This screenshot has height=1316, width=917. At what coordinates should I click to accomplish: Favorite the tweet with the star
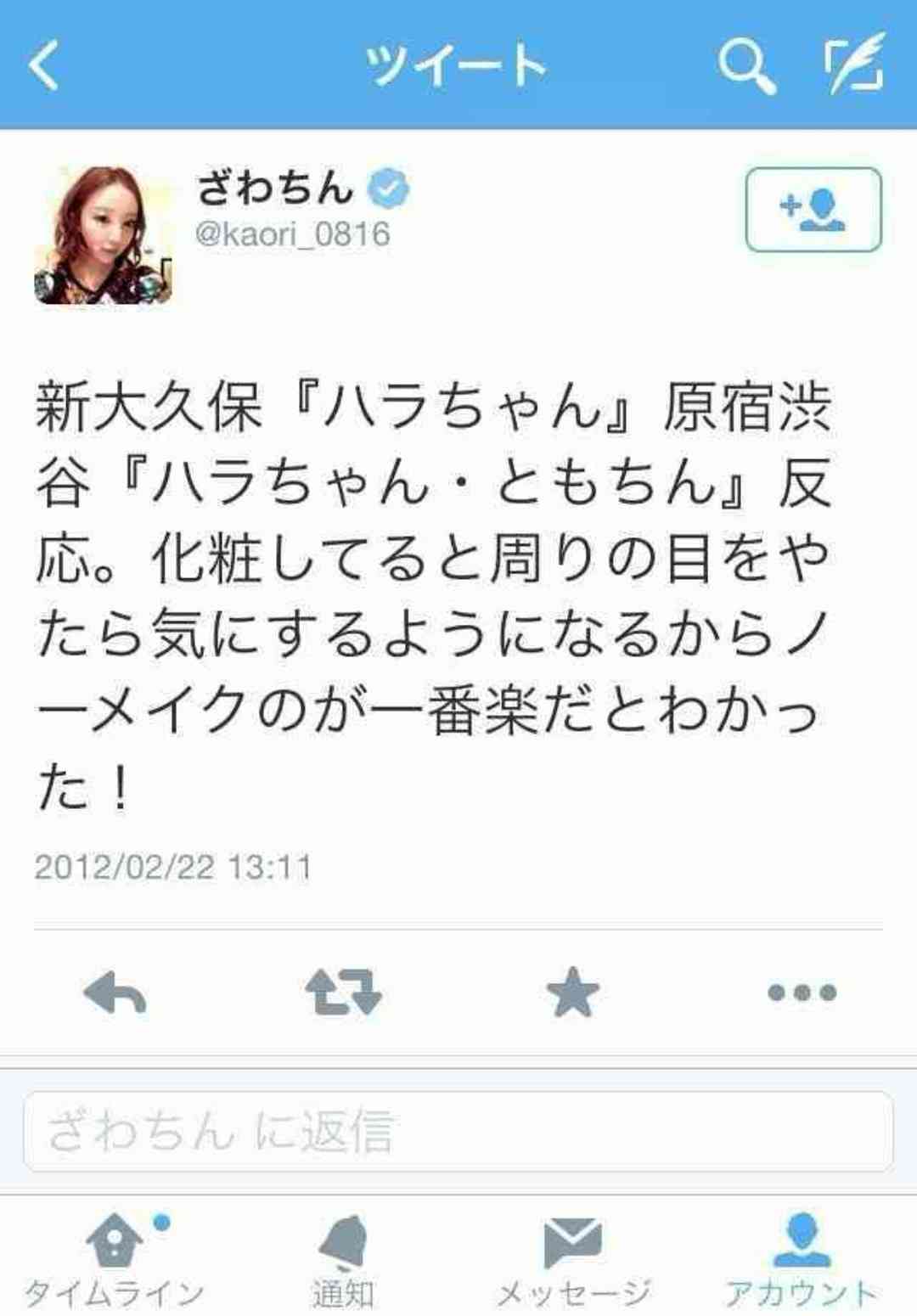tap(572, 992)
